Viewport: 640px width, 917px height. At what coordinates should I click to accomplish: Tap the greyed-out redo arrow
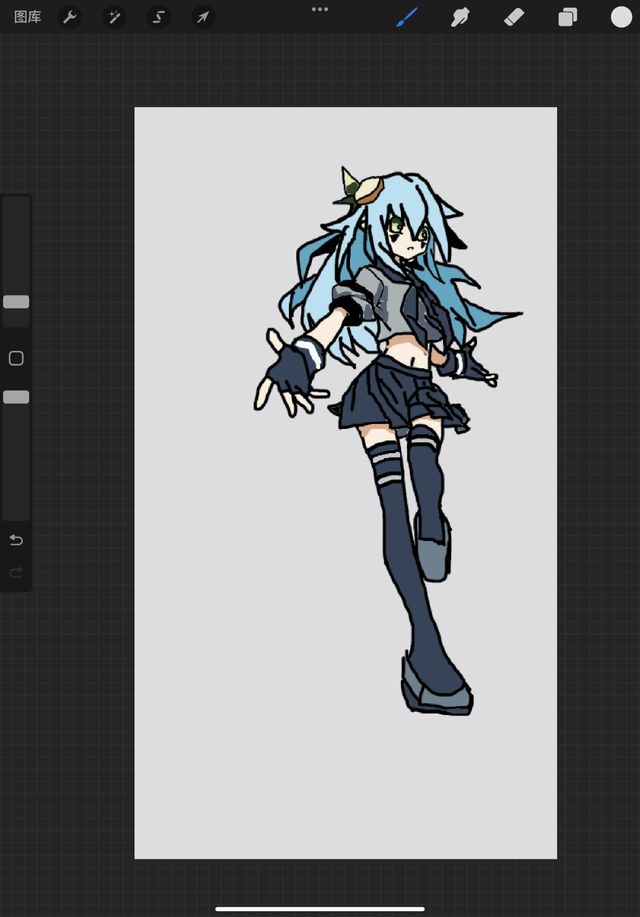pos(16,572)
